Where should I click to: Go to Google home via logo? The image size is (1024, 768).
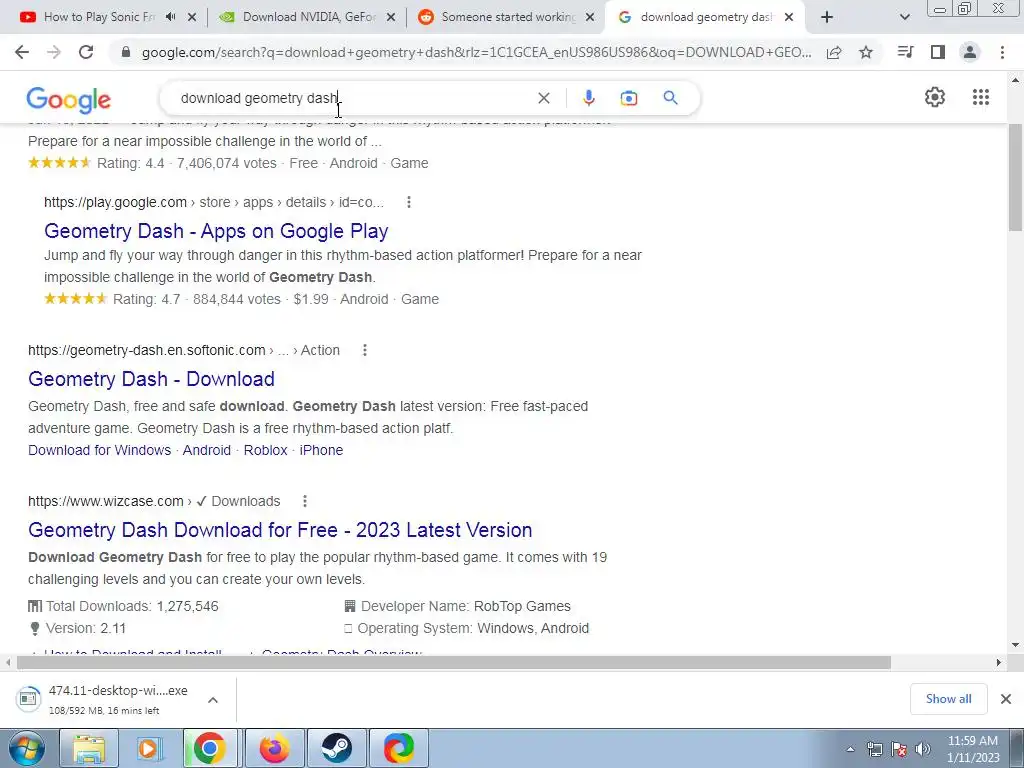(x=69, y=99)
